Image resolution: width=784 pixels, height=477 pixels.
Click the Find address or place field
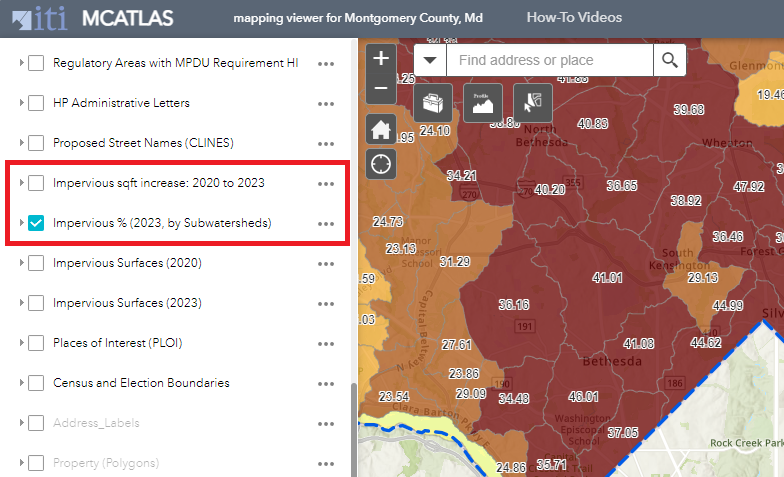click(549, 60)
